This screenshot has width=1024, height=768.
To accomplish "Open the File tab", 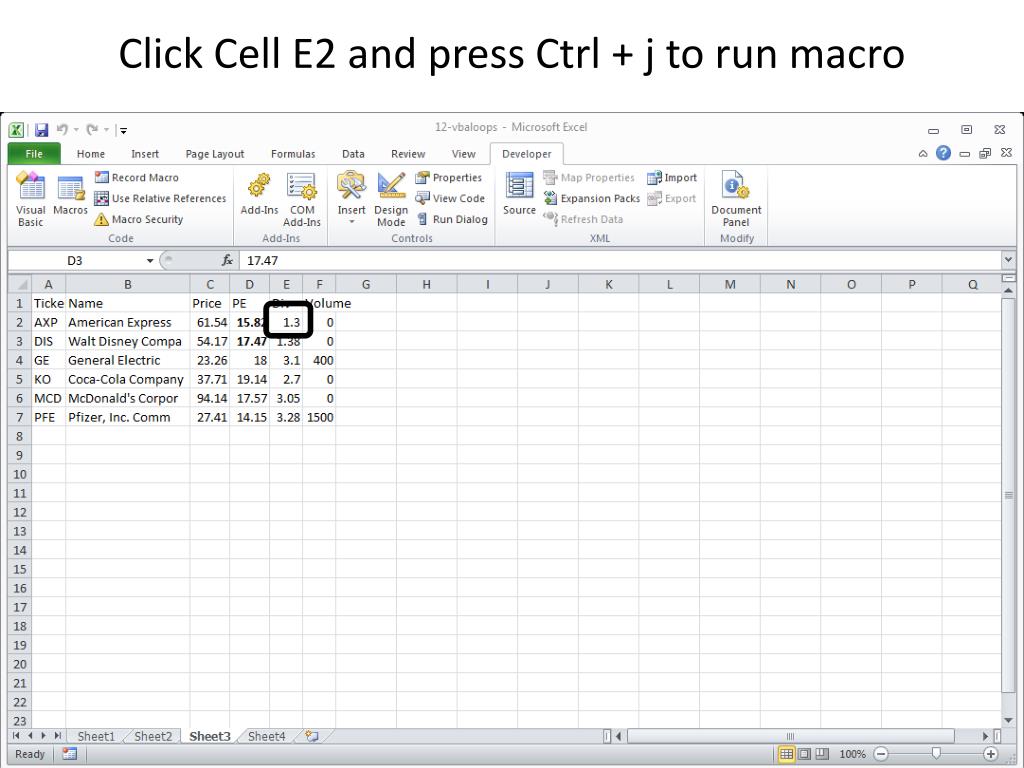I will 34,154.
